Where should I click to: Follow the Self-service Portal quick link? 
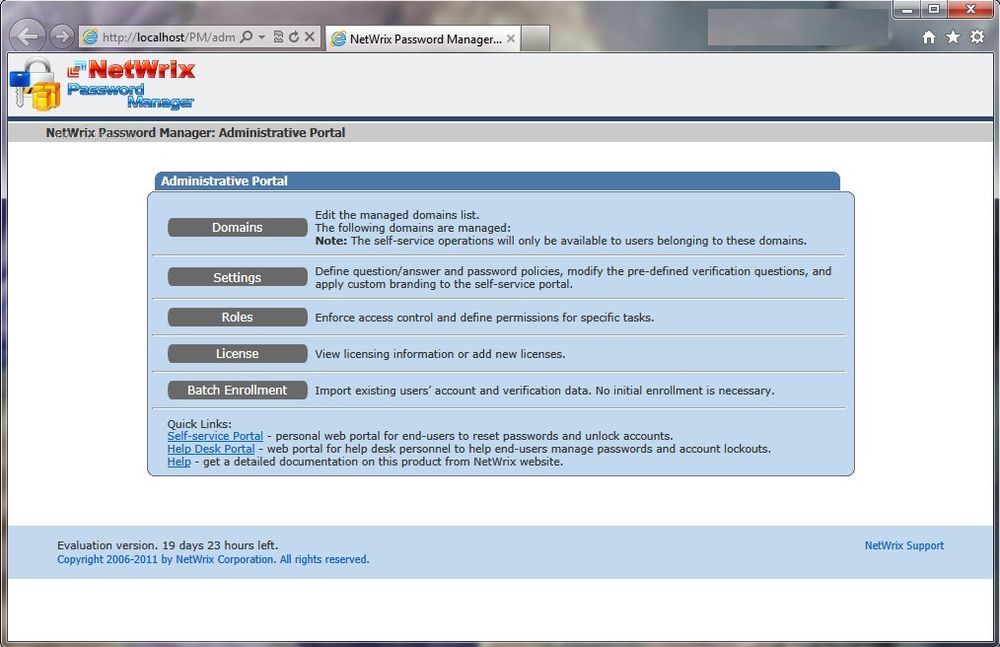[215, 436]
